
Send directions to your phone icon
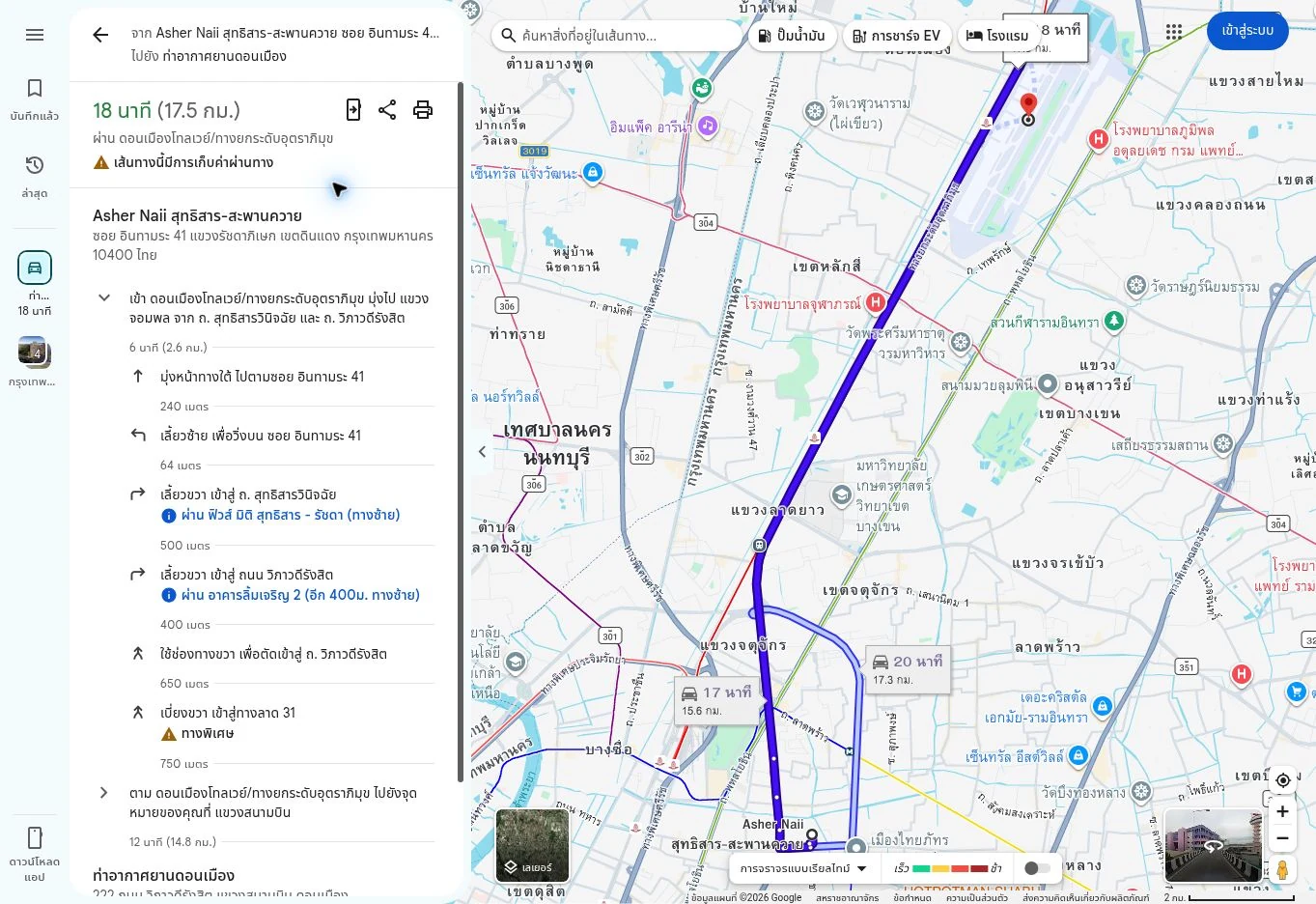coord(353,110)
